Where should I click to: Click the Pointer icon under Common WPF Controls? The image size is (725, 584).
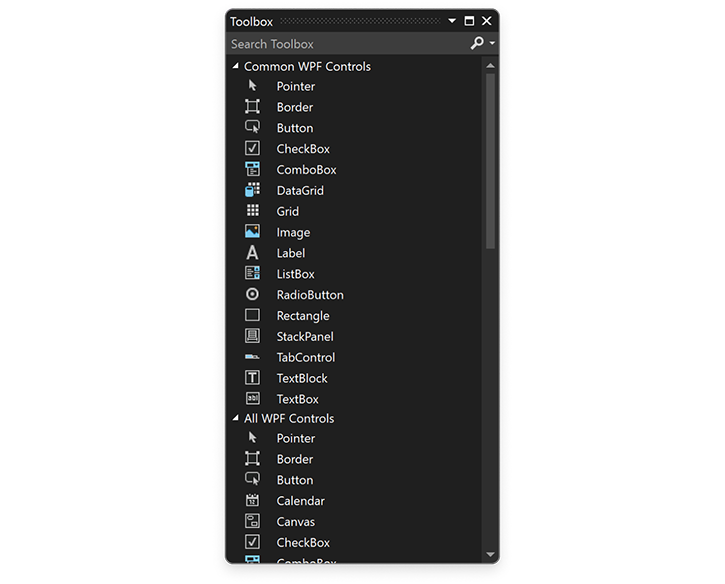pyautogui.click(x=252, y=86)
